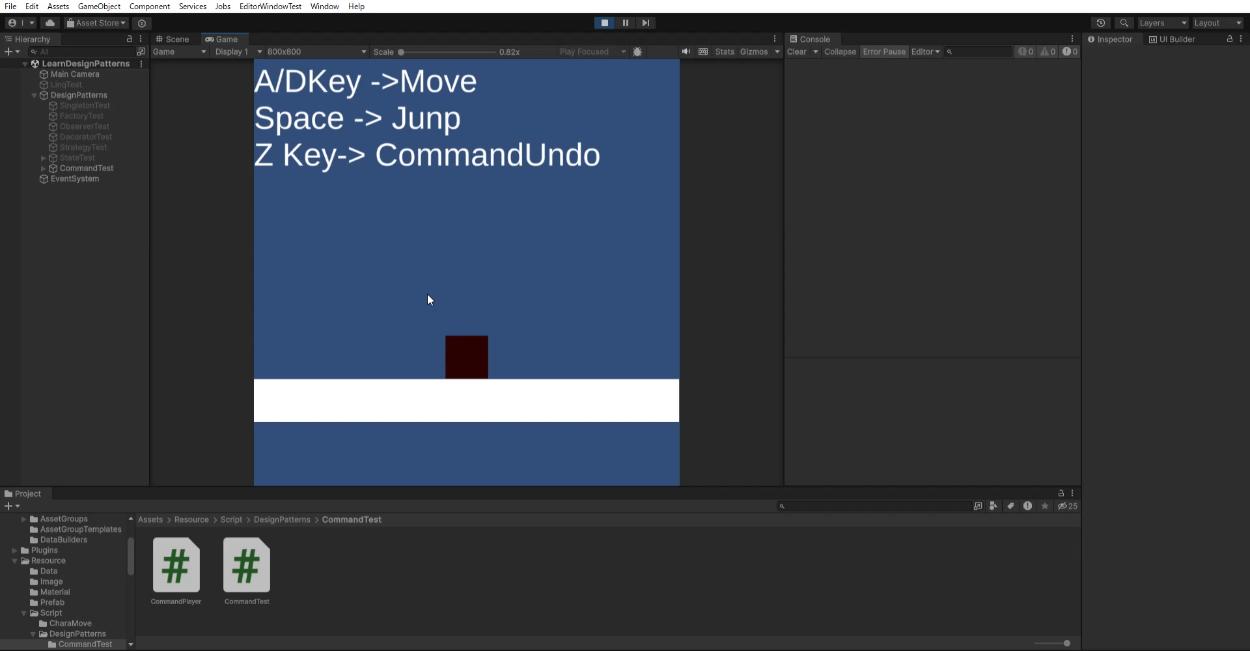Open the Undo History icon

[1101, 23]
